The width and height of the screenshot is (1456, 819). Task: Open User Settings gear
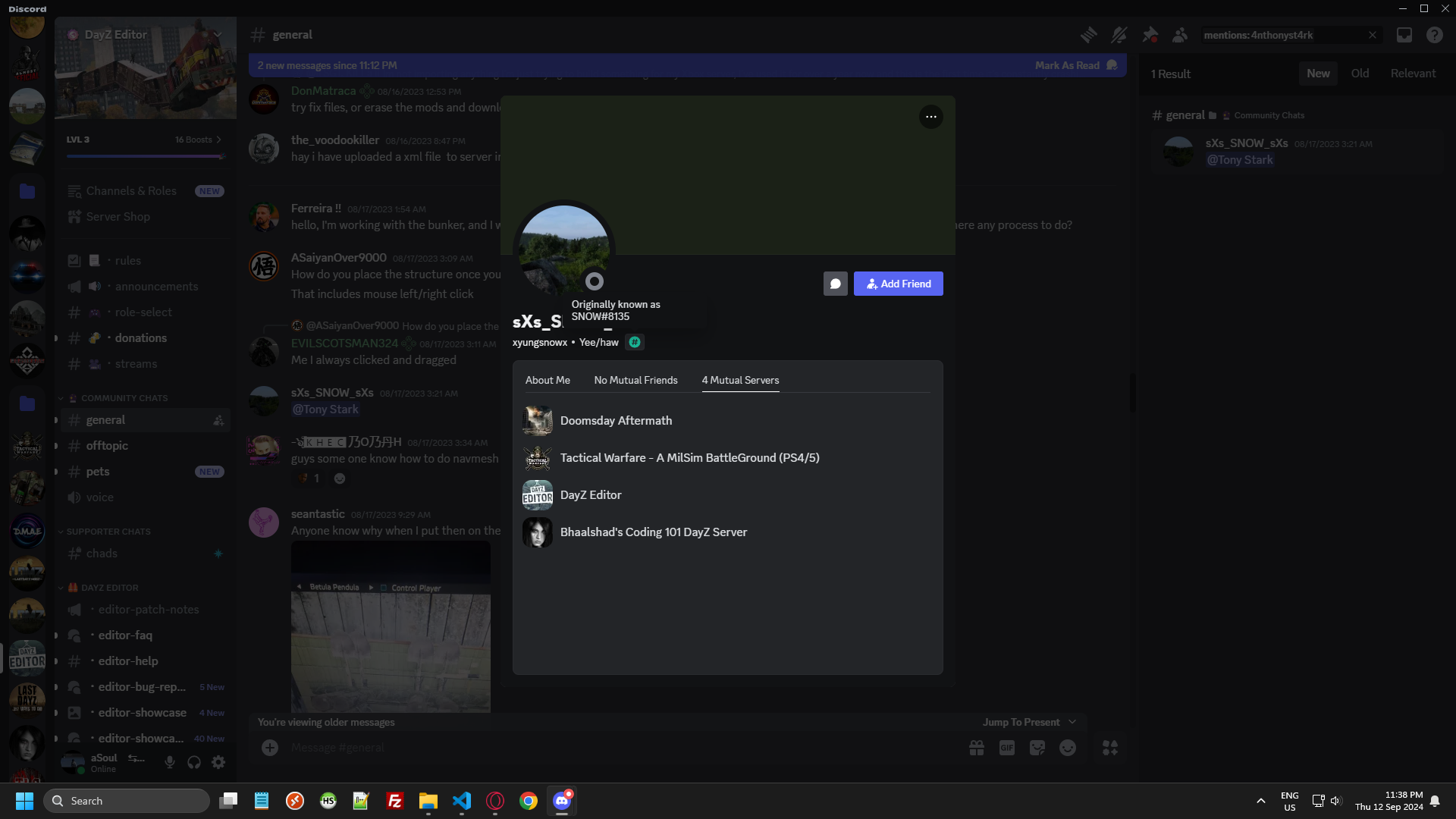click(218, 762)
